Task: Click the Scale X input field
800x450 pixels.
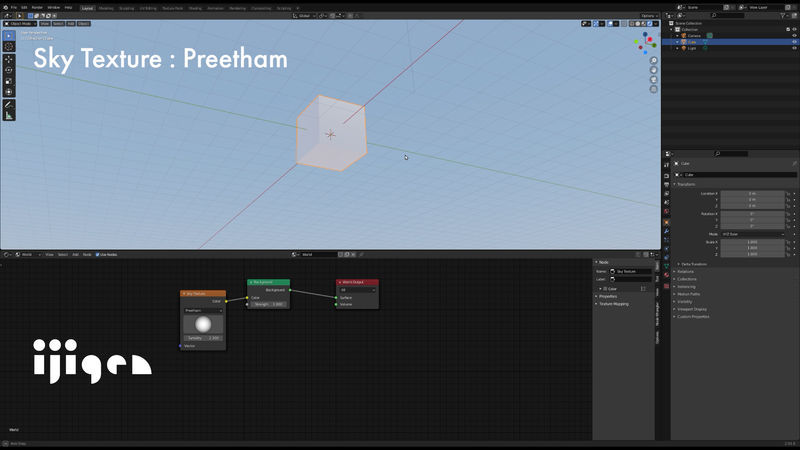Action: [x=753, y=242]
